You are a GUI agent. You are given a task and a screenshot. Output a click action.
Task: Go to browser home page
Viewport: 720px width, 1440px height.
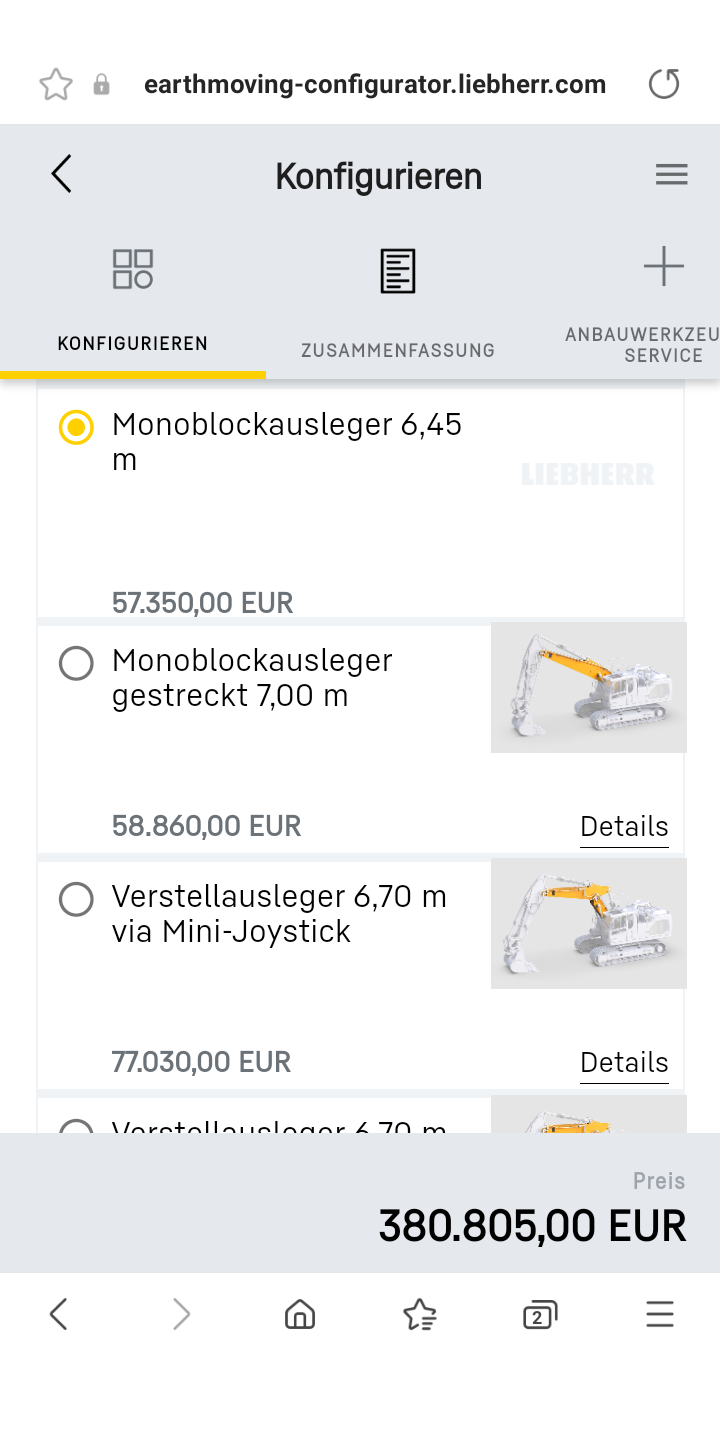[x=299, y=1314]
